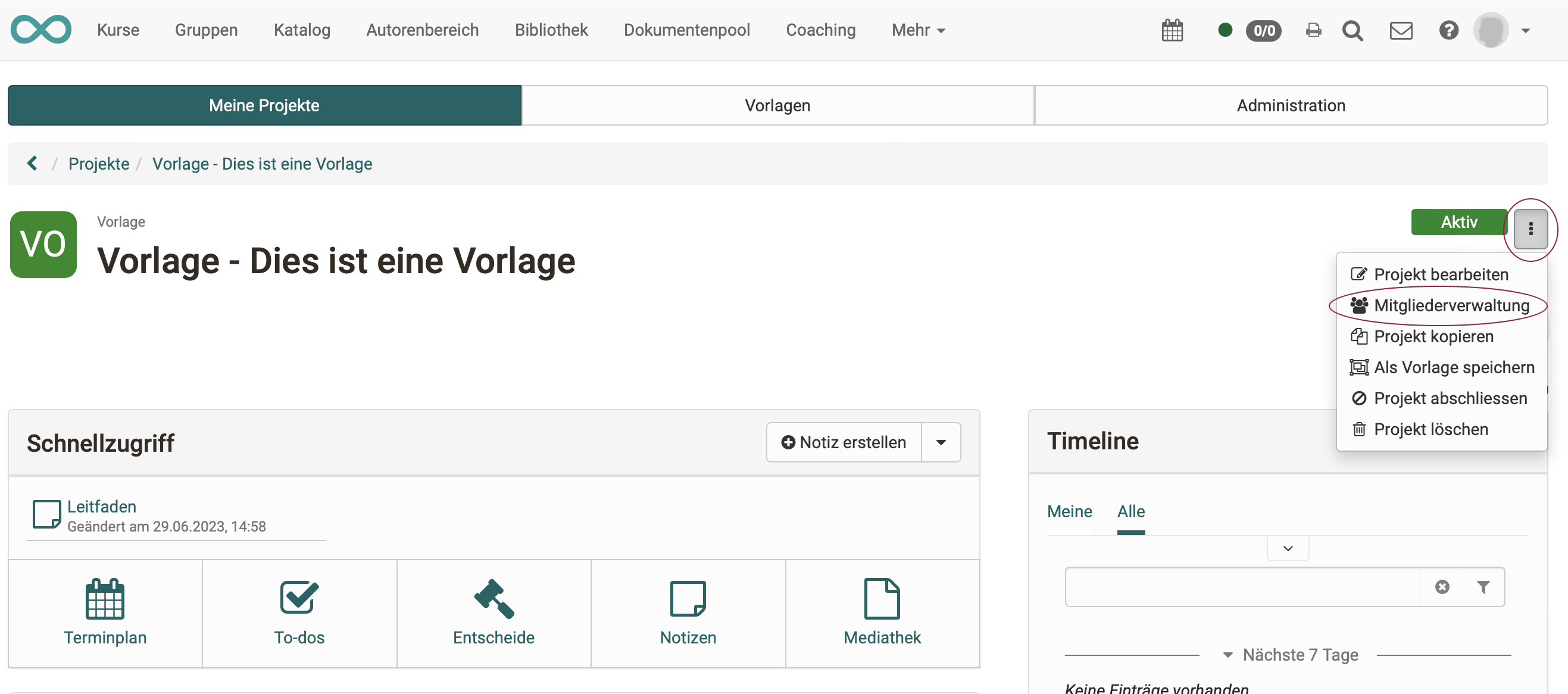
Task: Expand the Mehr navigation dropdown
Action: pyautogui.click(x=918, y=30)
